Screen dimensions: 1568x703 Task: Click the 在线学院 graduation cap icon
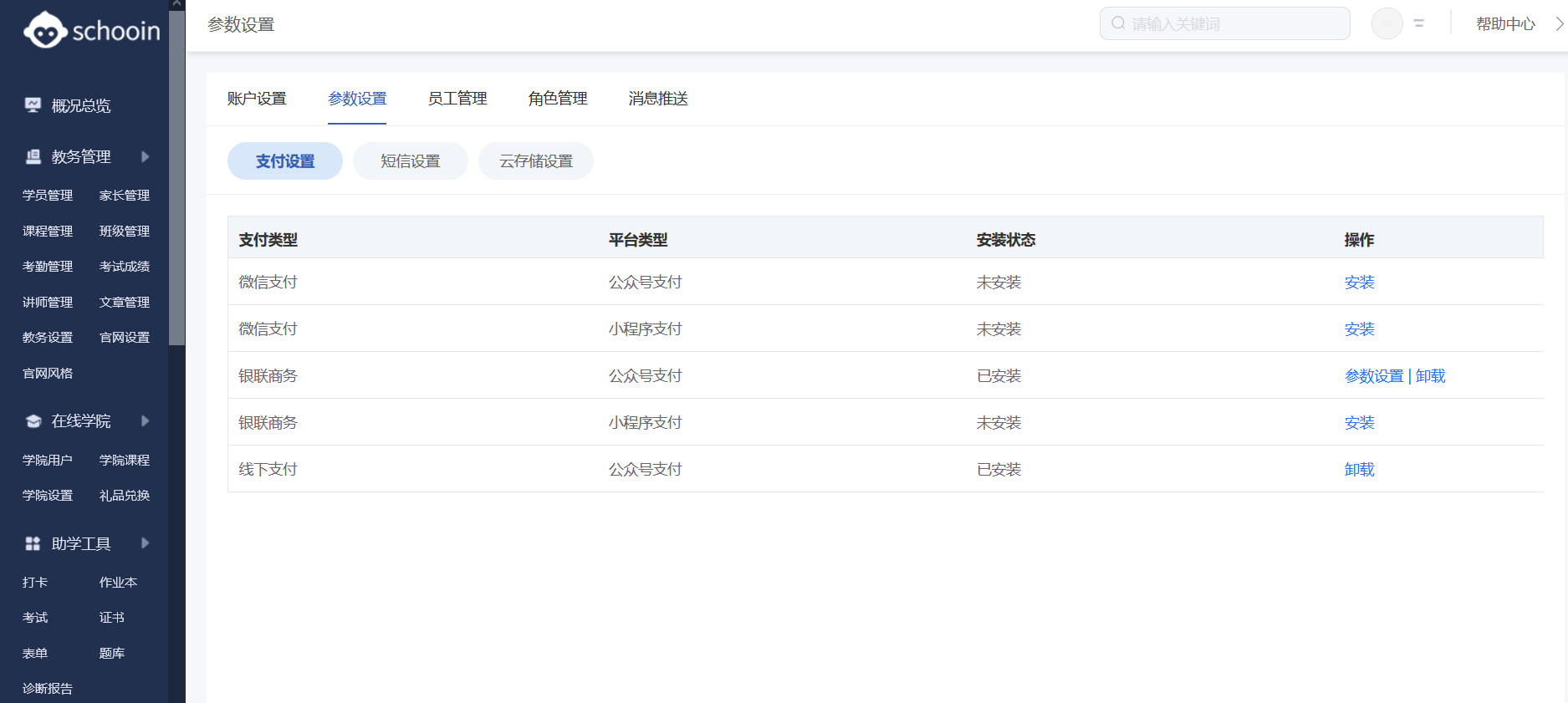coord(33,421)
